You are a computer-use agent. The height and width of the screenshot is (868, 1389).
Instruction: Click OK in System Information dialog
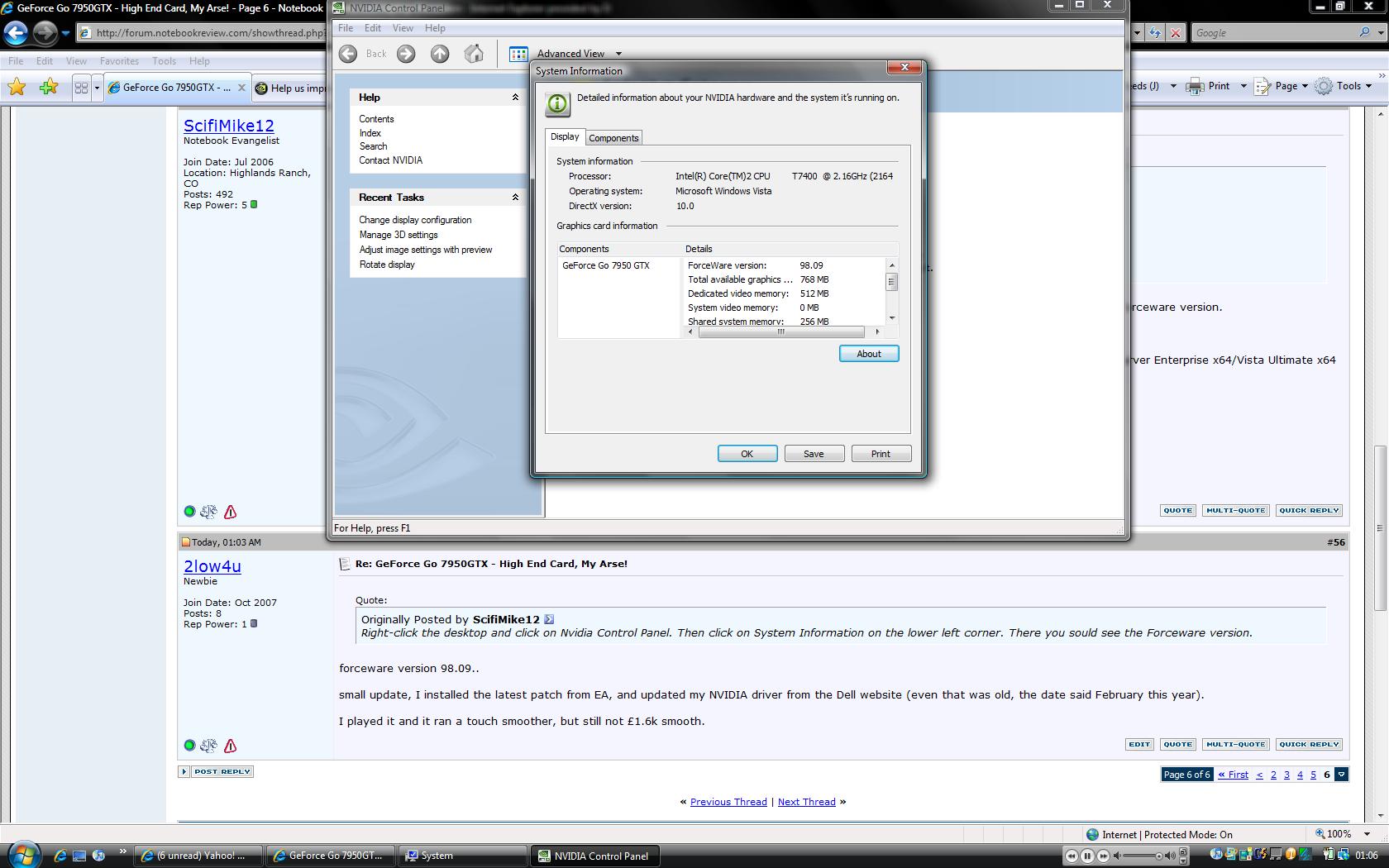[747, 454]
